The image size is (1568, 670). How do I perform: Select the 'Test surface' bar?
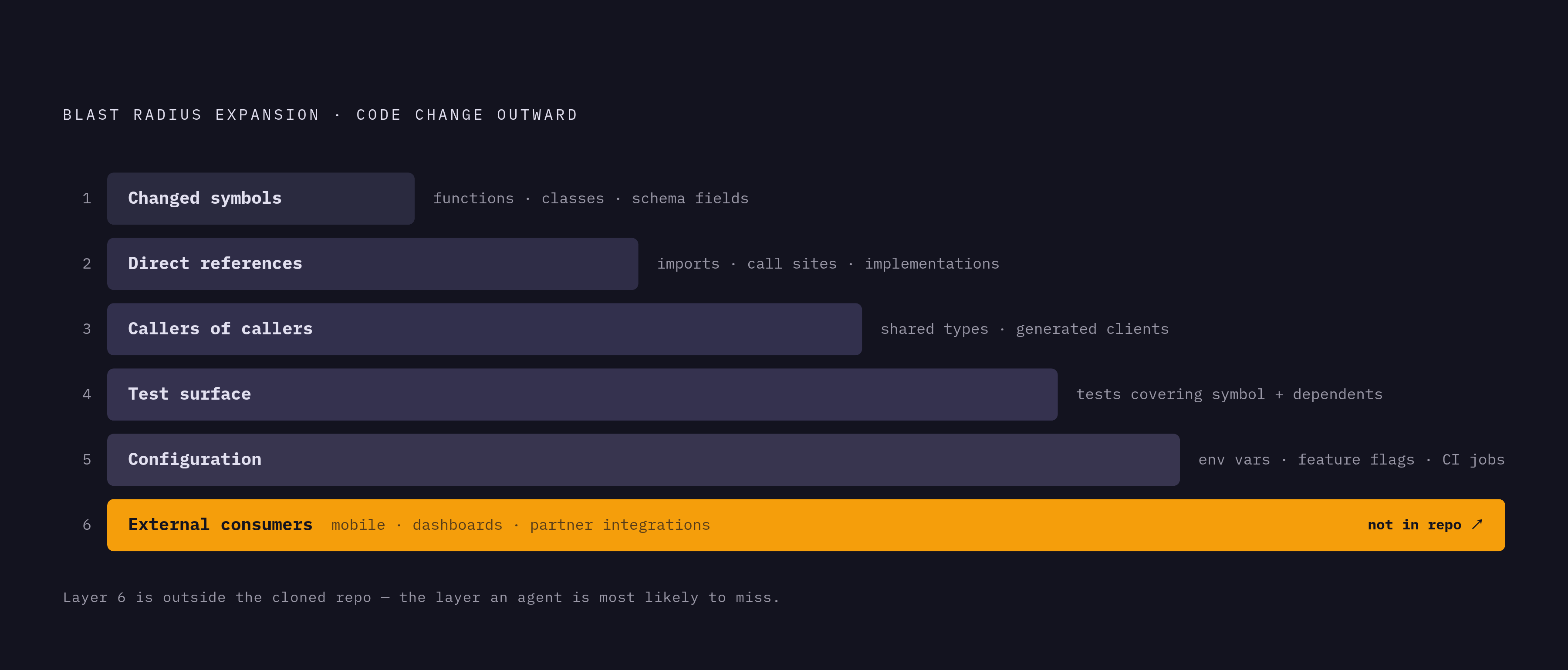pyautogui.click(x=582, y=394)
